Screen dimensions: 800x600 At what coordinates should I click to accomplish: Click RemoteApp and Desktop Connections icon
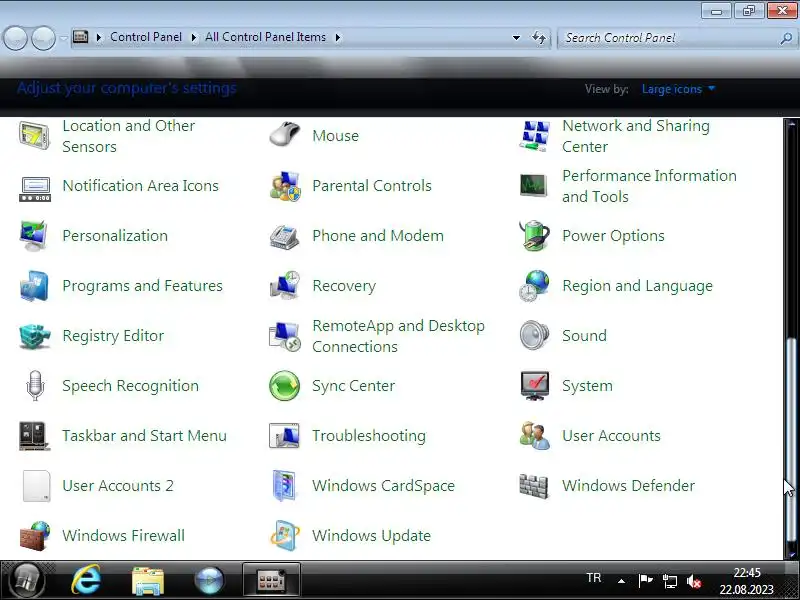(x=284, y=336)
